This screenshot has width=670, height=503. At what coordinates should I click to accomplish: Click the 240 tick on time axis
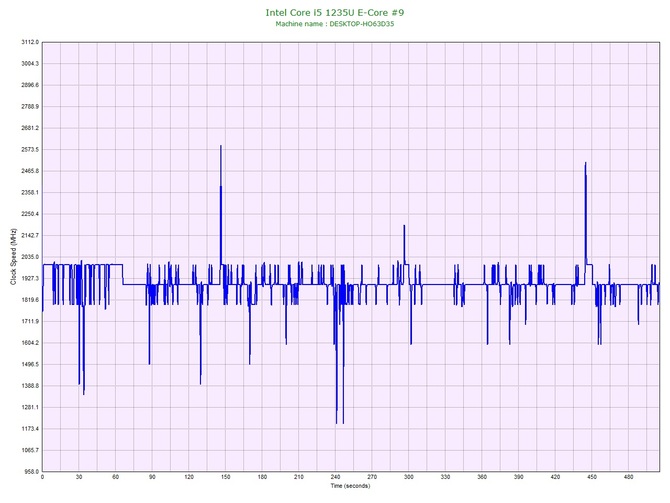[x=335, y=477]
